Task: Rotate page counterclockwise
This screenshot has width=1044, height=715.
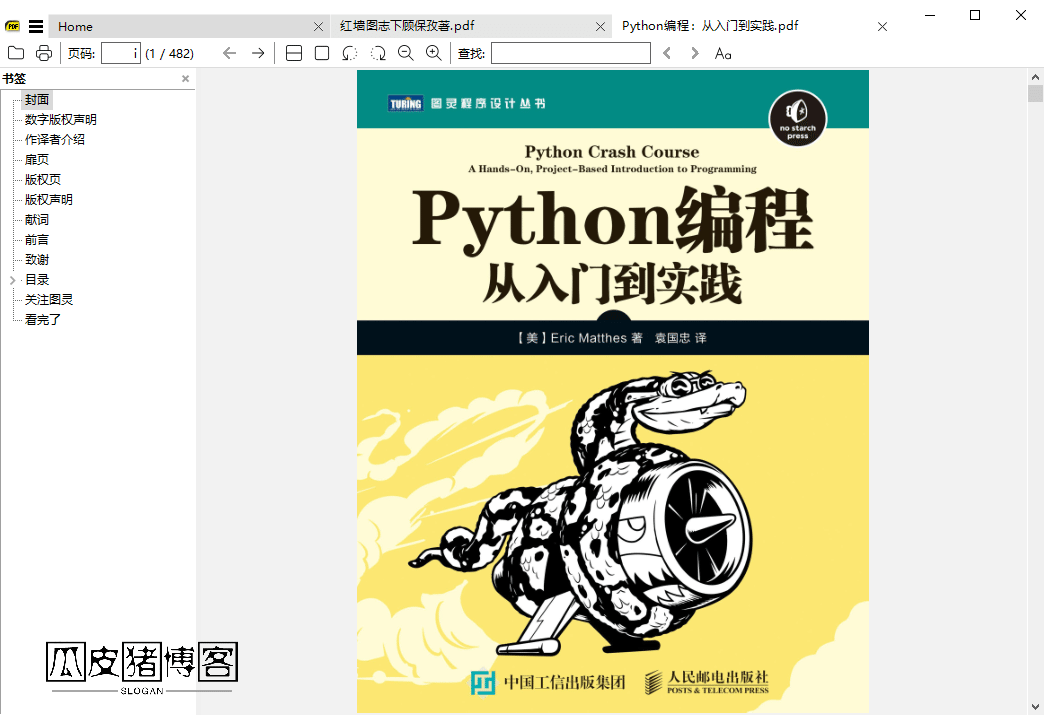Action: click(350, 53)
